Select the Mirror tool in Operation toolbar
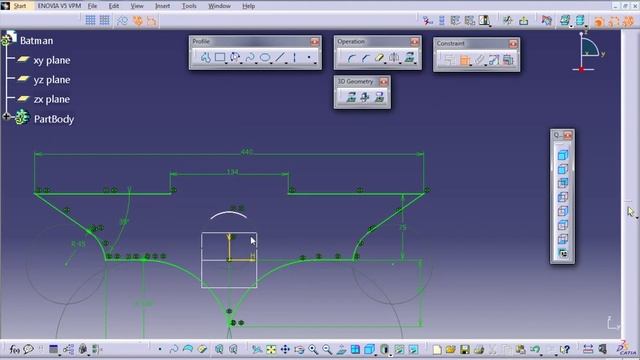 pyautogui.click(x=394, y=58)
